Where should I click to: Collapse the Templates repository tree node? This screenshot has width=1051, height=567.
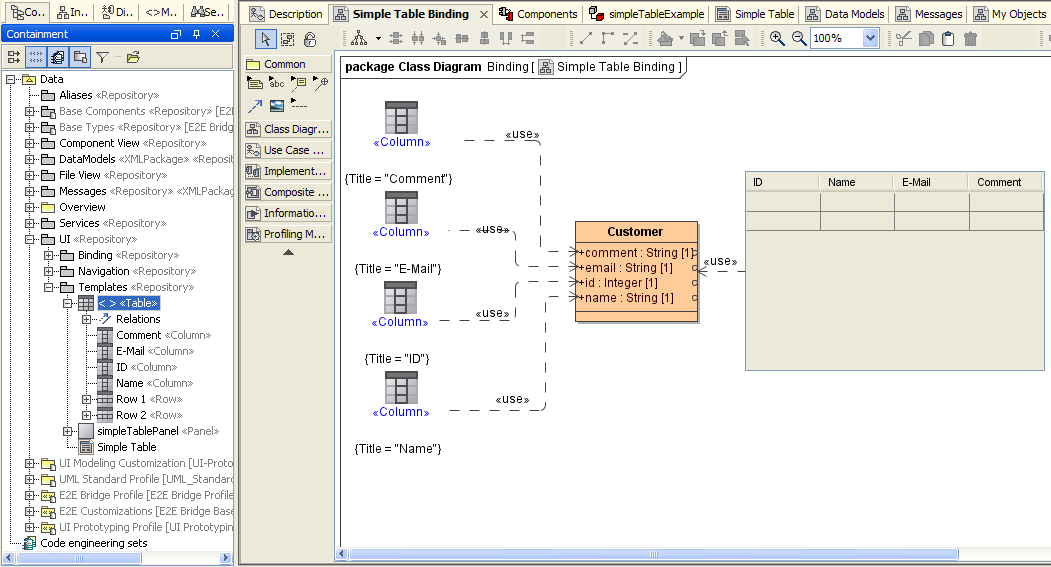pyautogui.click(x=49, y=287)
